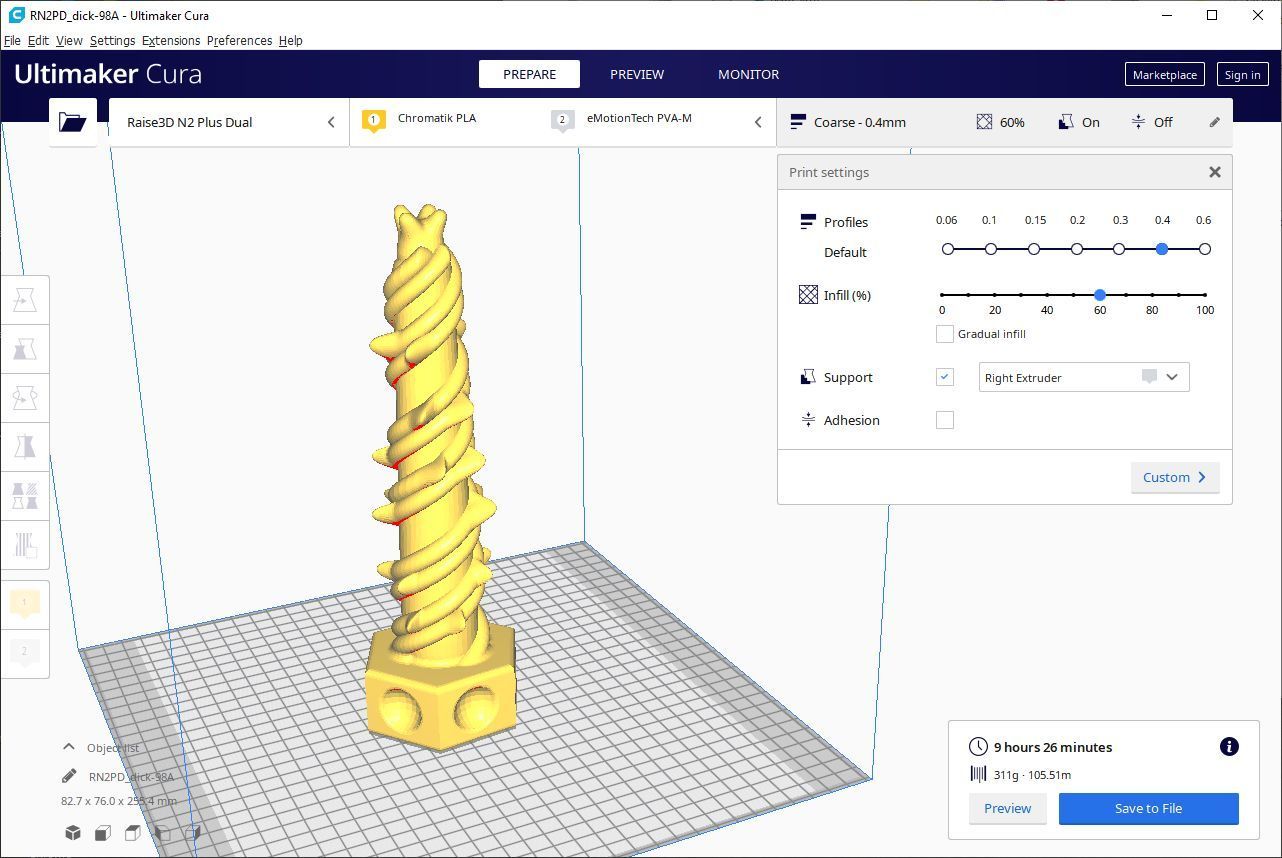This screenshot has width=1282, height=858.
Task: Click the pencil edit icon in settings bar
Action: [1214, 122]
